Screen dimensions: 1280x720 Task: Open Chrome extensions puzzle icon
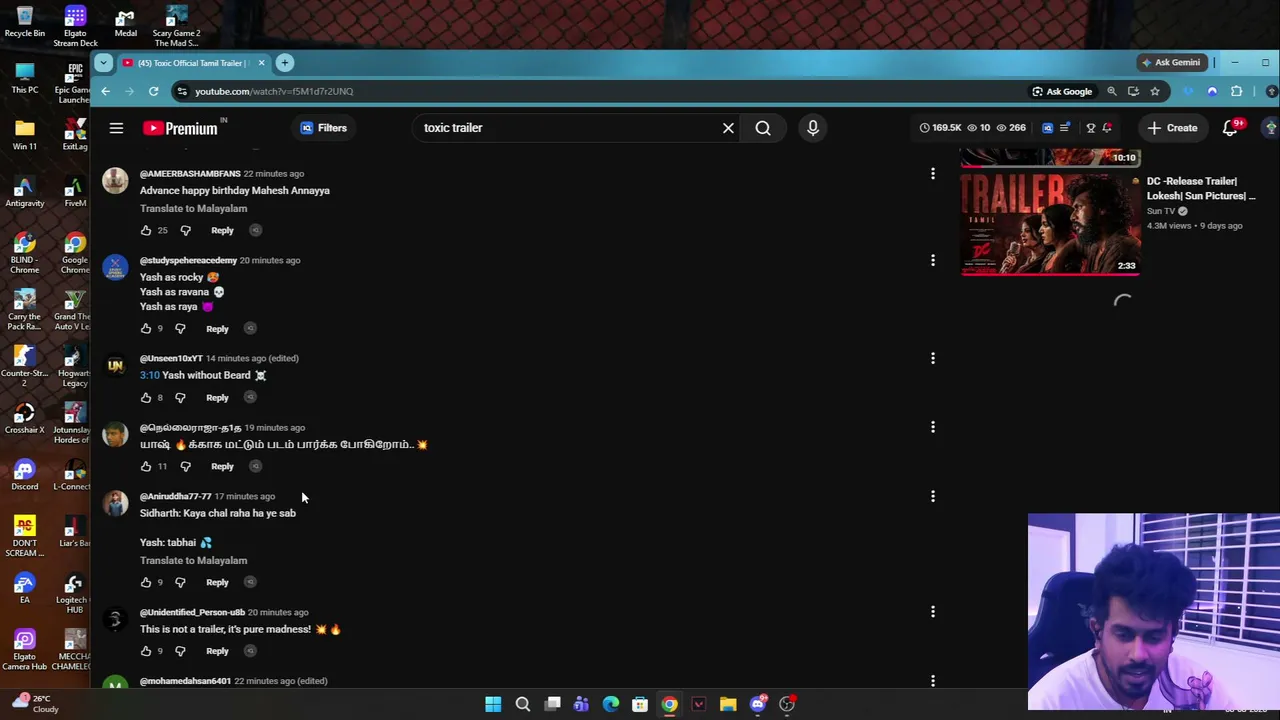pyautogui.click(x=1236, y=91)
